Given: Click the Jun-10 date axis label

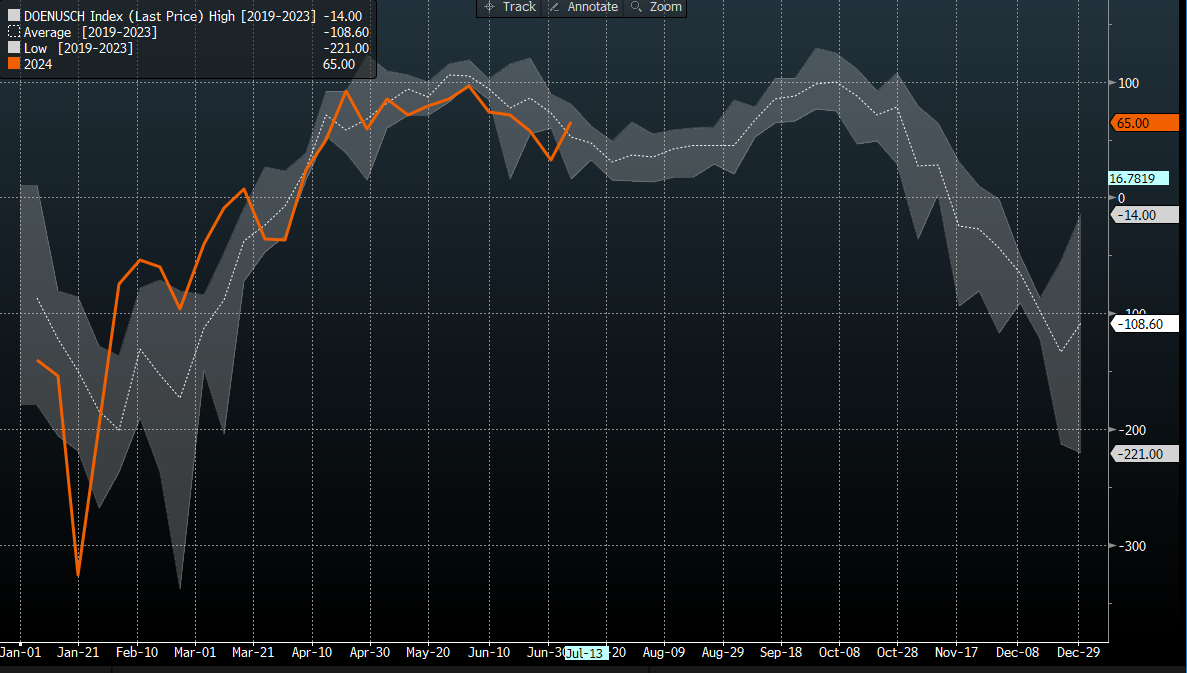Looking at the screenshot, I should pyautogui.click(x=489, y=652).
